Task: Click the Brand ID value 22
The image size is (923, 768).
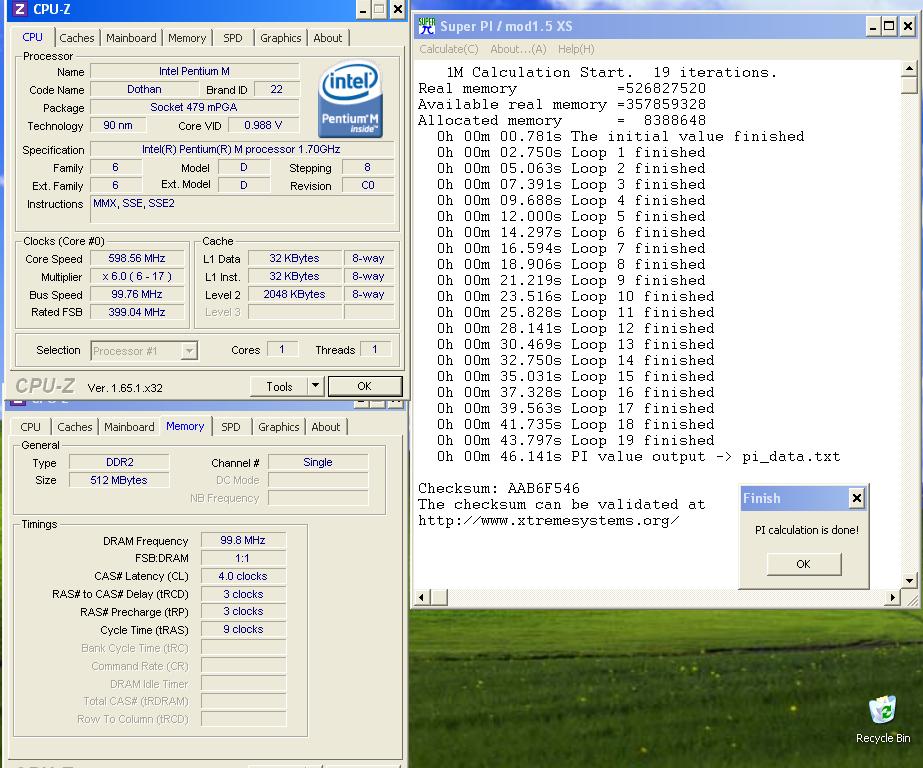Action: tap(277, 89)
